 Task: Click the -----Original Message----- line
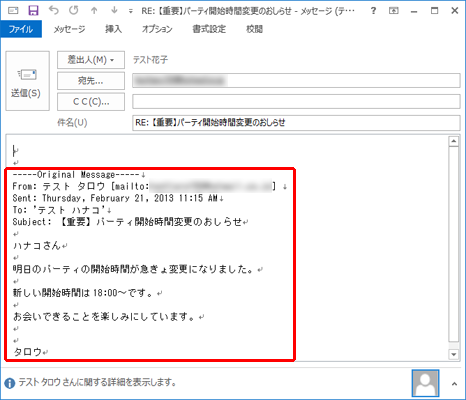pyautogui.click(x=79, y=175)
